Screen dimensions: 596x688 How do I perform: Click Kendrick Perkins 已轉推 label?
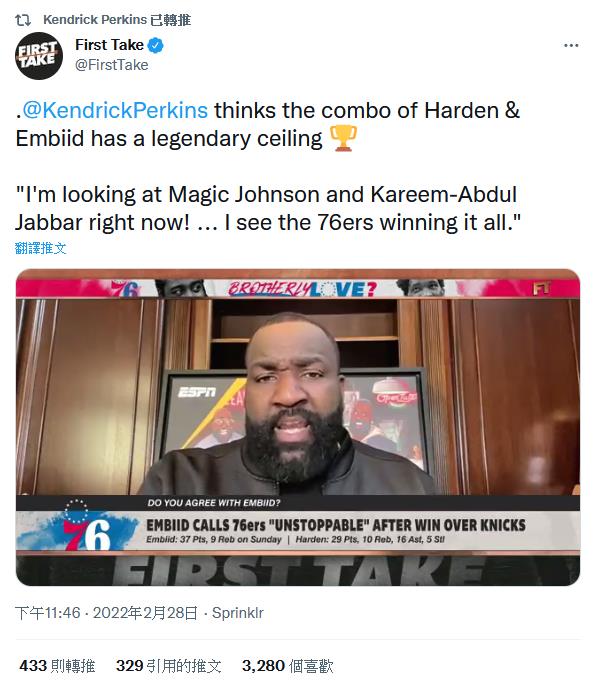(117, 20)
